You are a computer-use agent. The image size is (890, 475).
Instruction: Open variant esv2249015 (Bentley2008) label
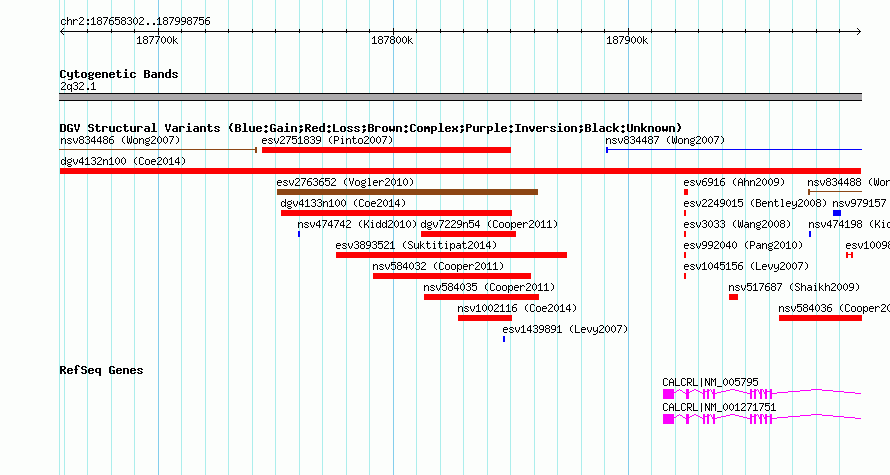755,203
